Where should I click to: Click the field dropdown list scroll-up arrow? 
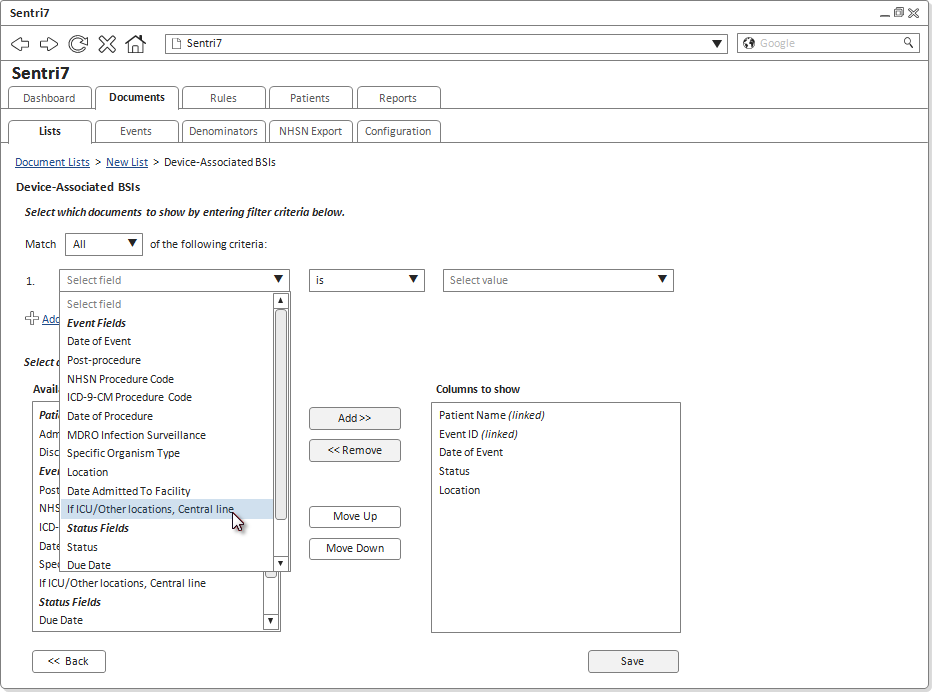pyautogui.click(x=281, y=301)
